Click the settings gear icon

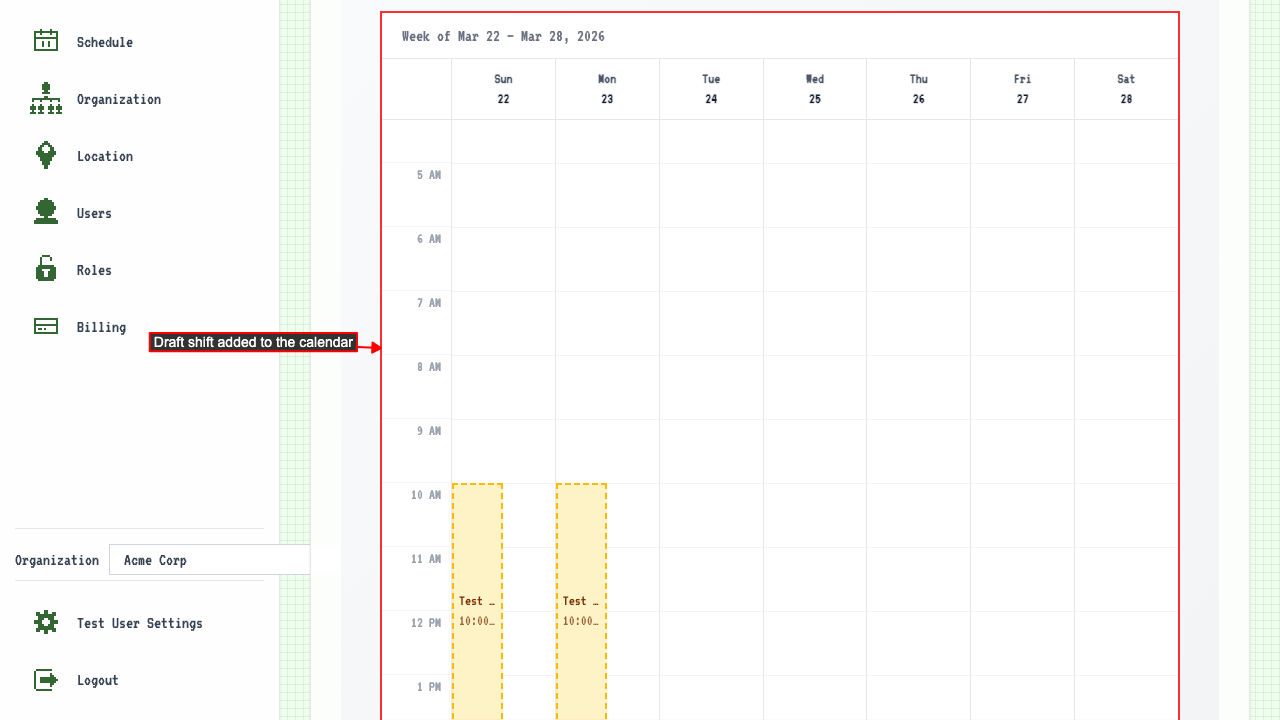click(x=46, y=622)
